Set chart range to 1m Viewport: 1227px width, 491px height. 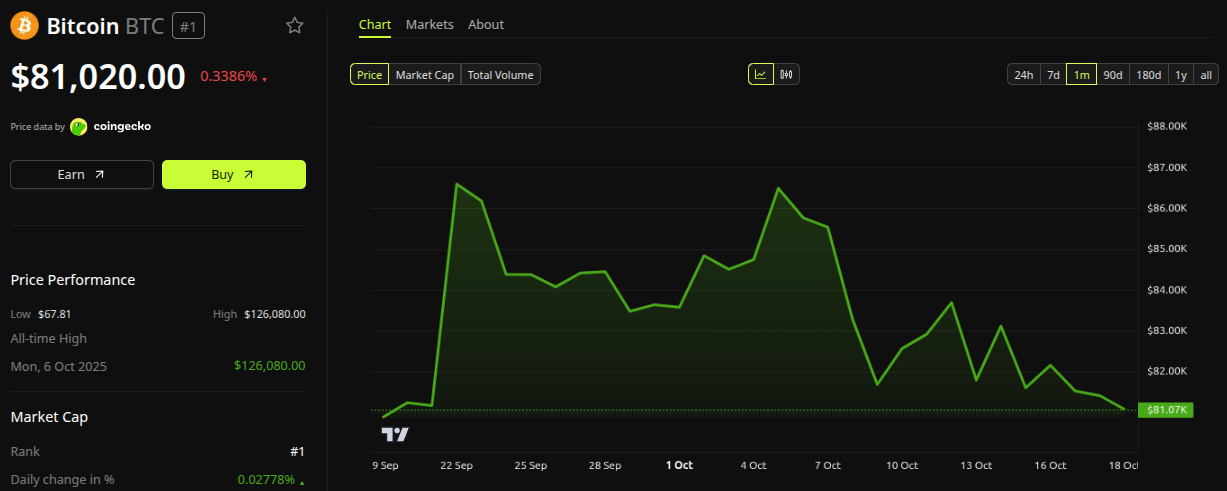coord(1081,74)
